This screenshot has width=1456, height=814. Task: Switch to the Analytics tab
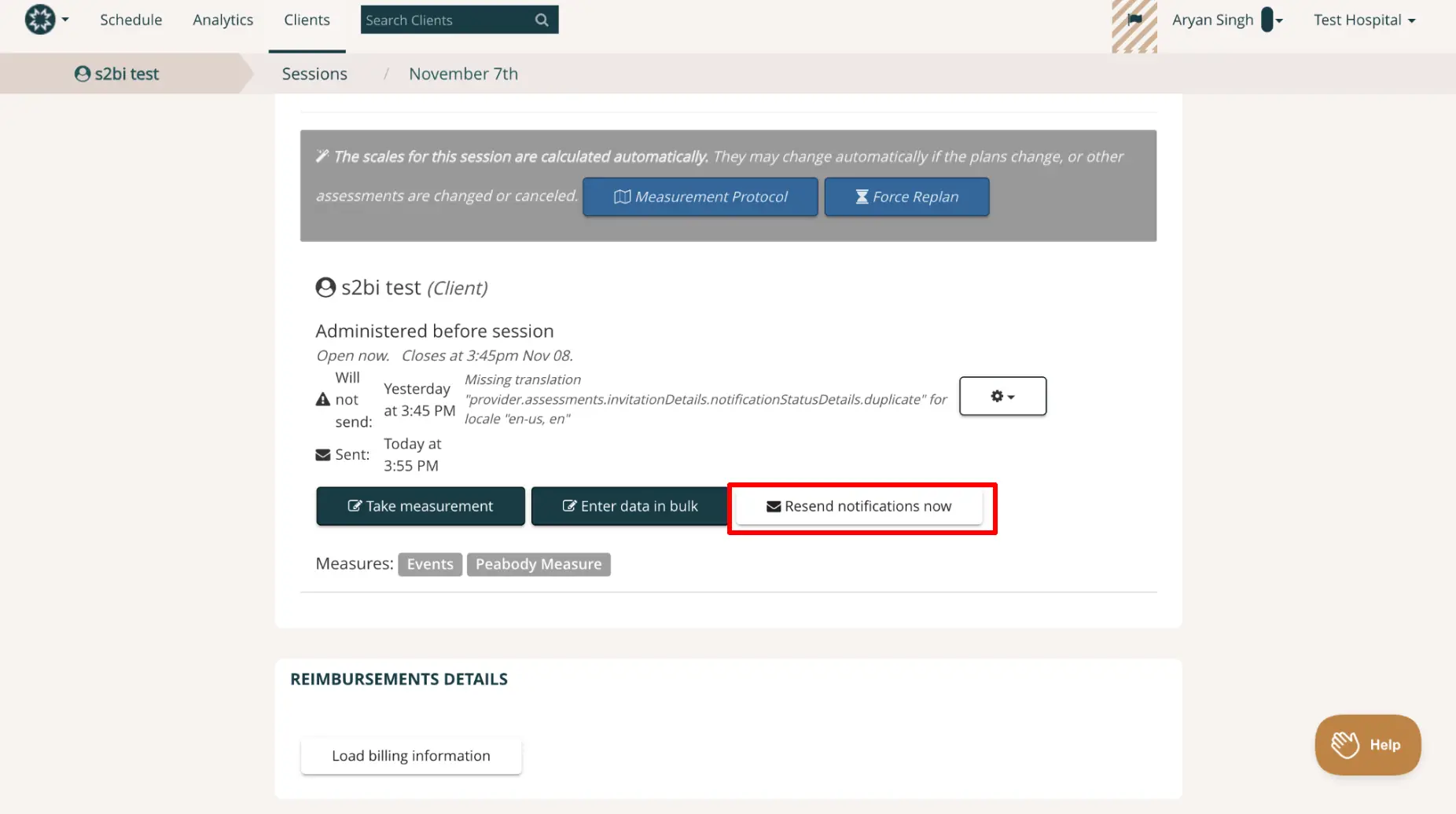[x=222, y=20]
